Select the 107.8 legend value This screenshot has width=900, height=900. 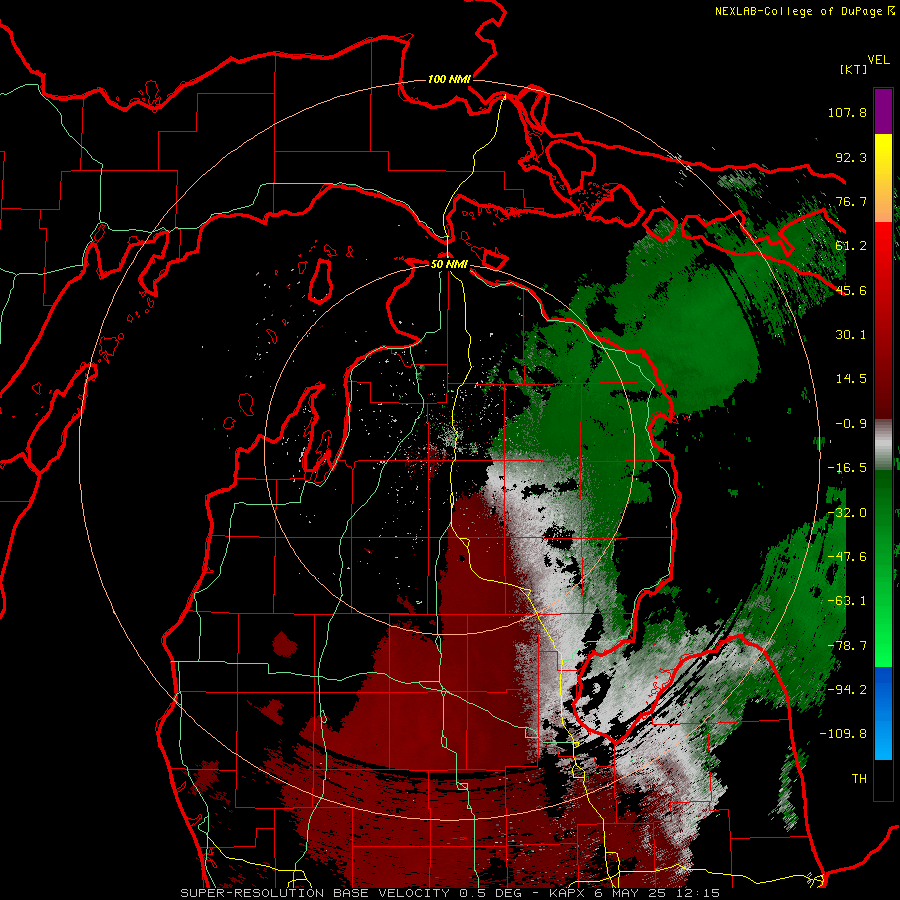click(847, 112)
